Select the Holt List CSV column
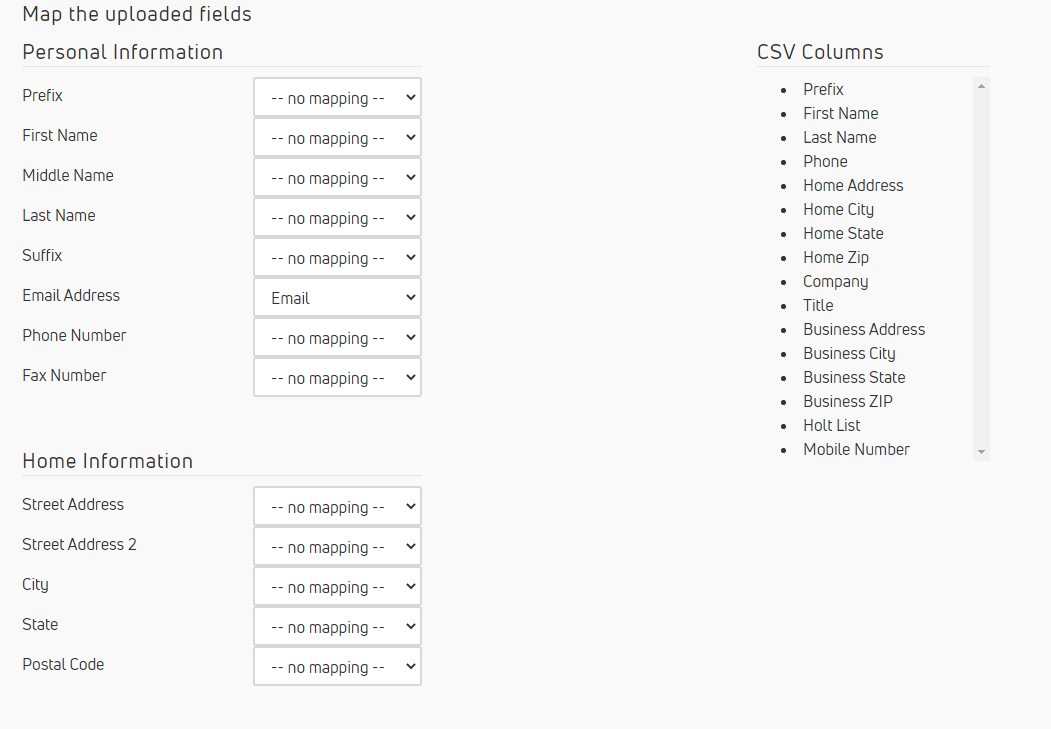 pos(831,425)
